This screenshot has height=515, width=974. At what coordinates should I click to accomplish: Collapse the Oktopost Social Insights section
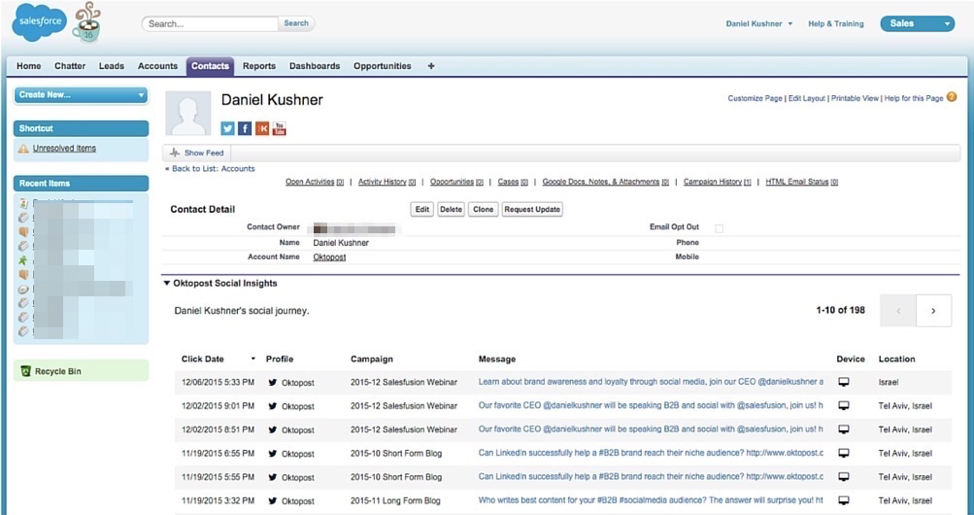click(166, 283)
